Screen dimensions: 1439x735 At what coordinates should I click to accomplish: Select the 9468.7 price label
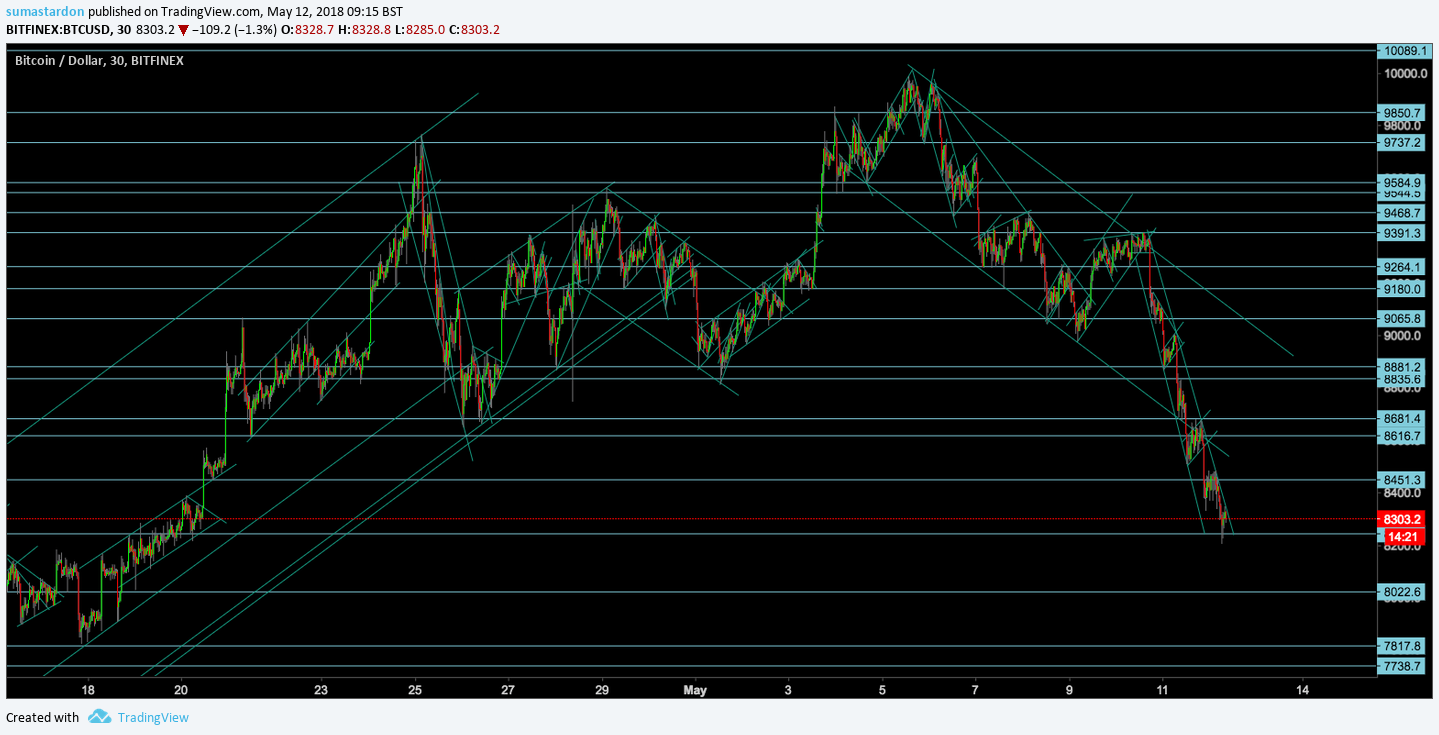(1402, 213)
